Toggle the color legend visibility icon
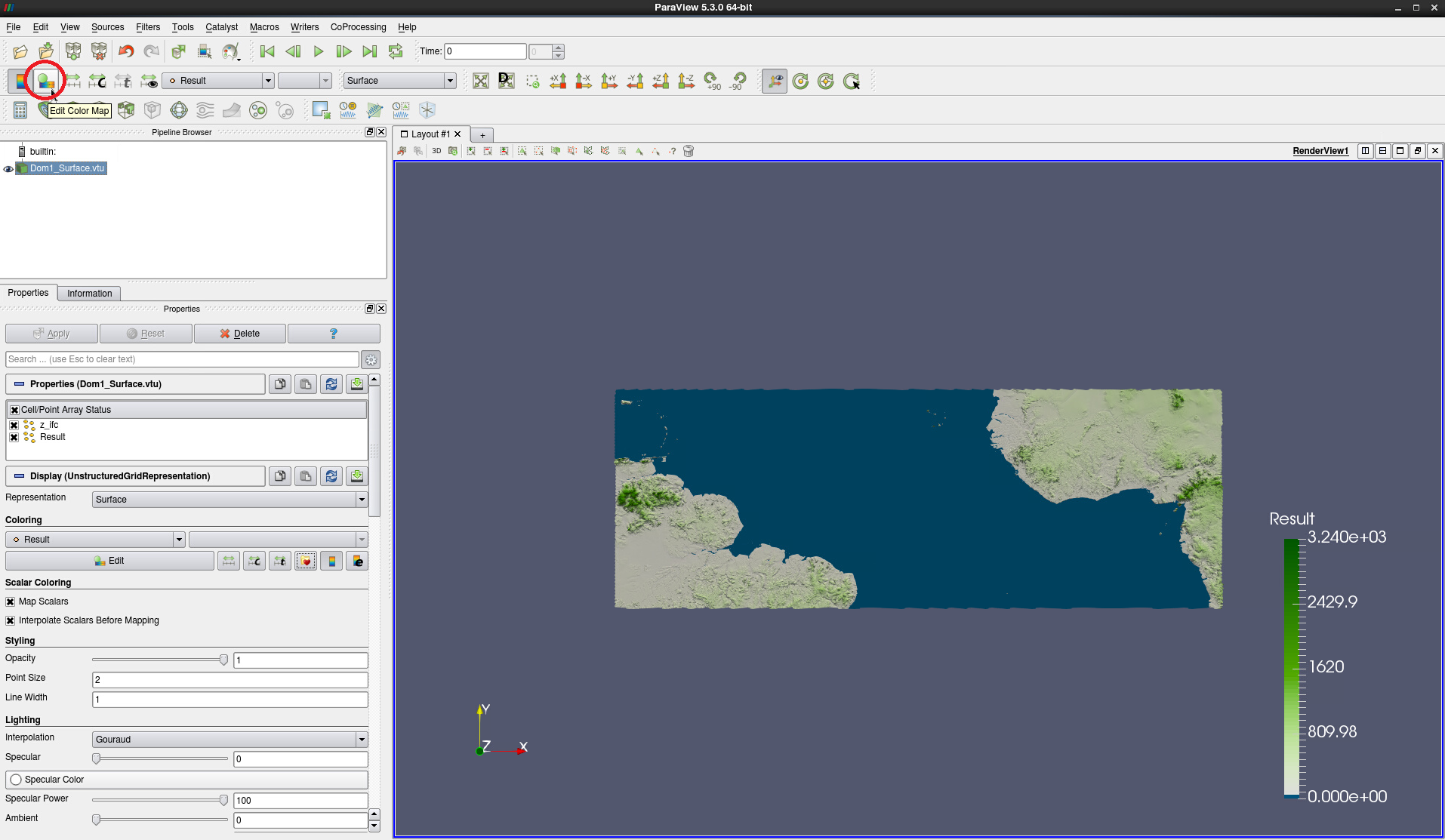The height and width of the screenshot is (840, 1445). [x=20, y=81]
